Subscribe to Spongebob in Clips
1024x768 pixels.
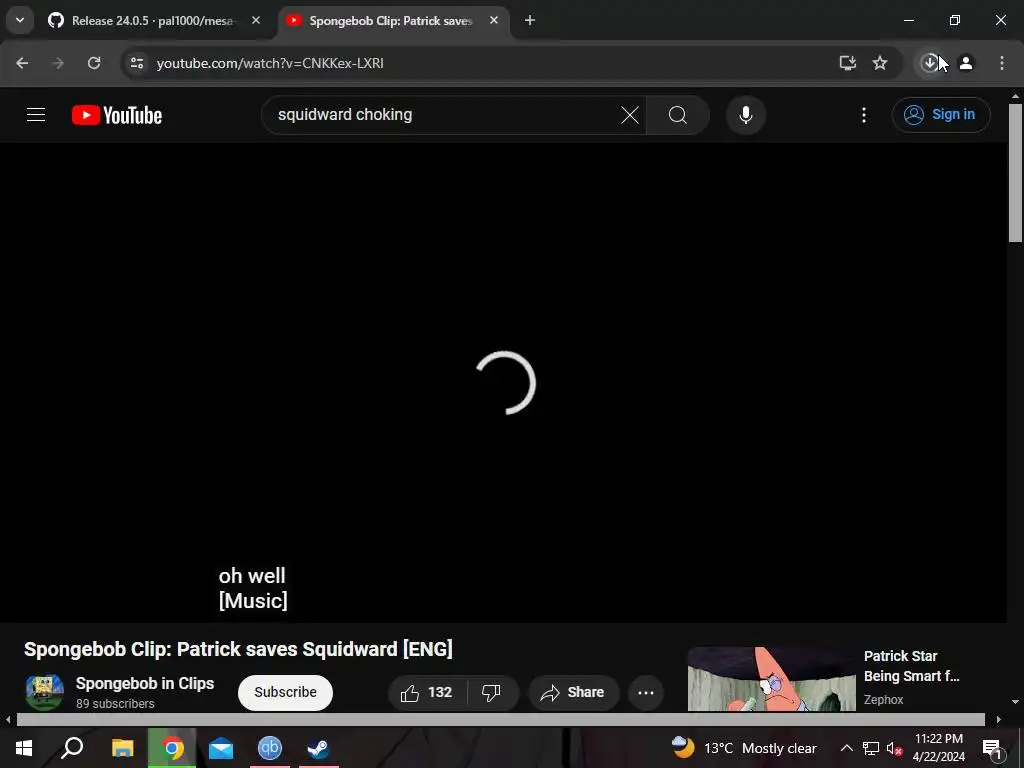tap(285, 692)
